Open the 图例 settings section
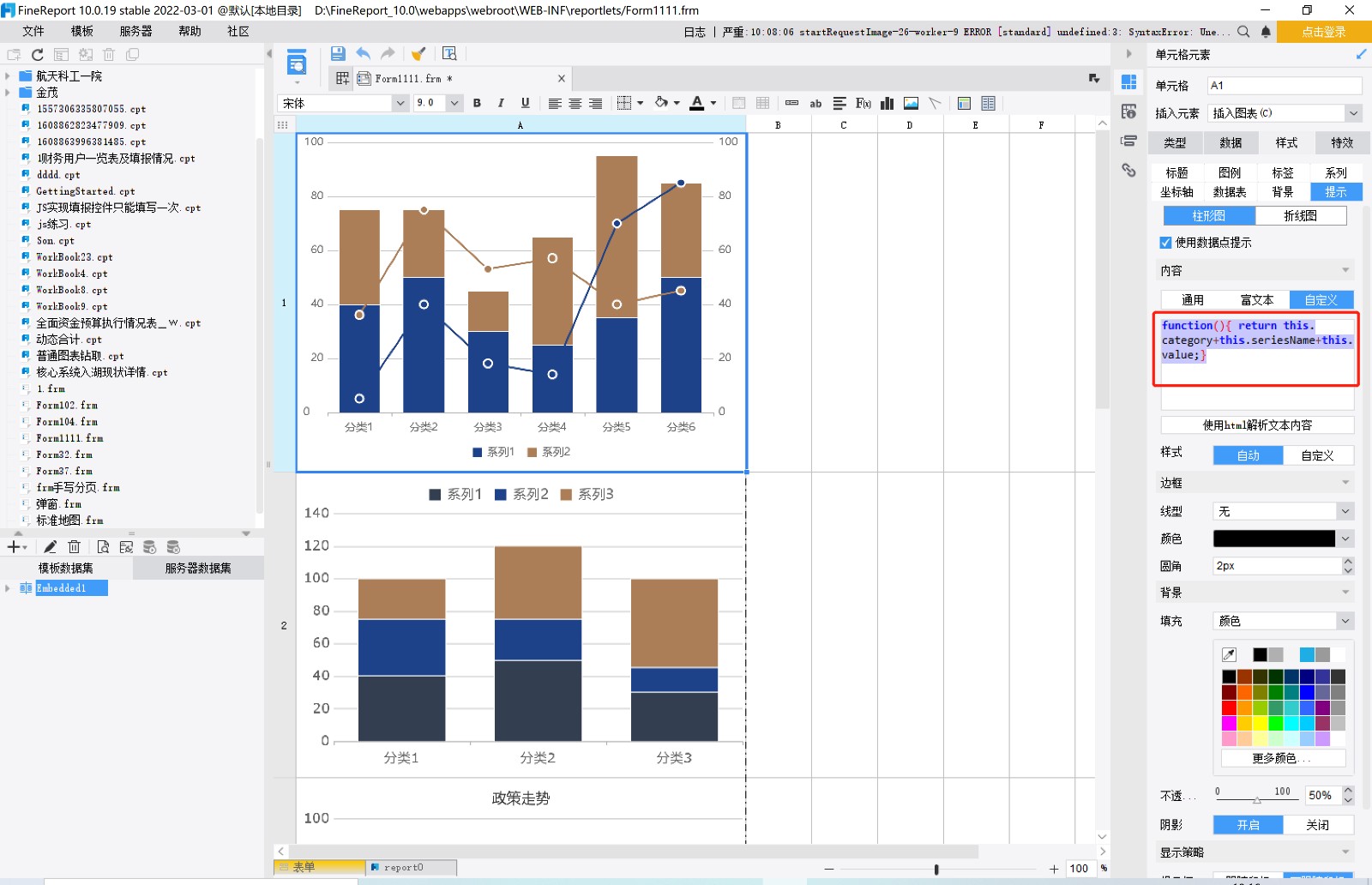Screen dimensions: 1372x885 click(x=1230, y=173)
